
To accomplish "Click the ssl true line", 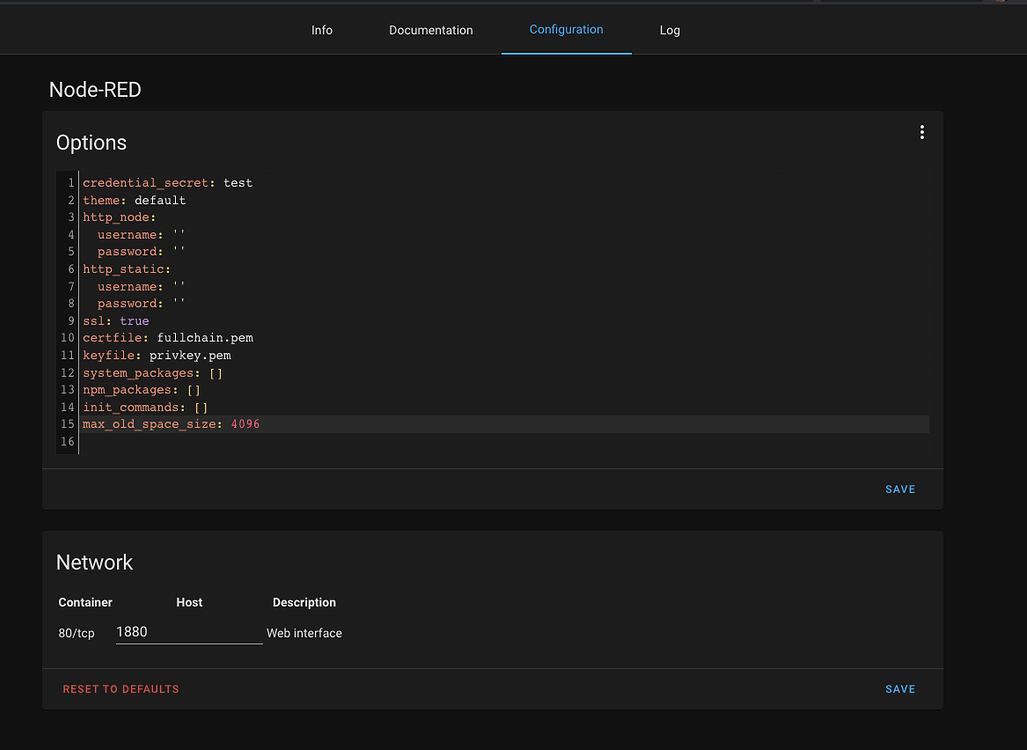I will [x=134, y=320].
